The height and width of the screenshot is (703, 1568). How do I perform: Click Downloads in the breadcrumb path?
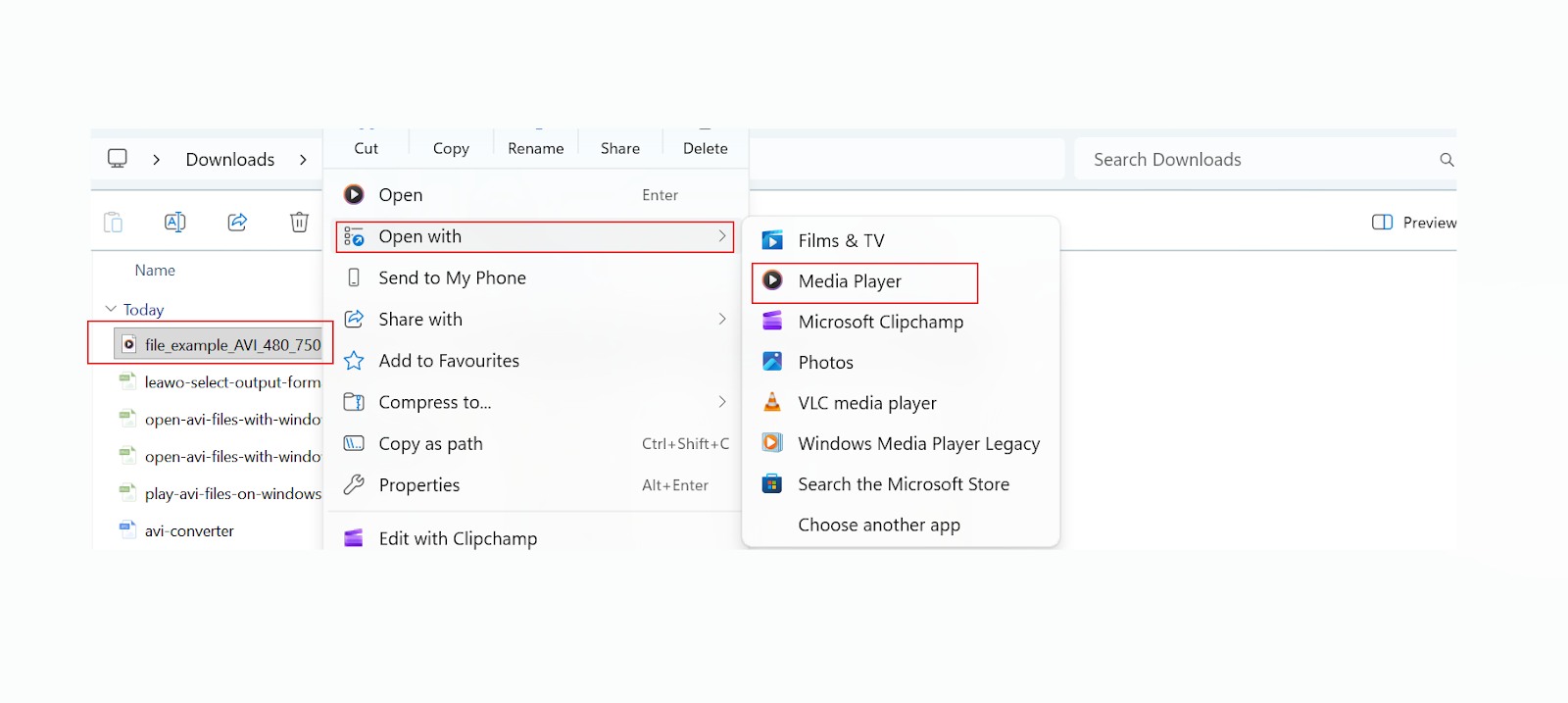[230, 160]
